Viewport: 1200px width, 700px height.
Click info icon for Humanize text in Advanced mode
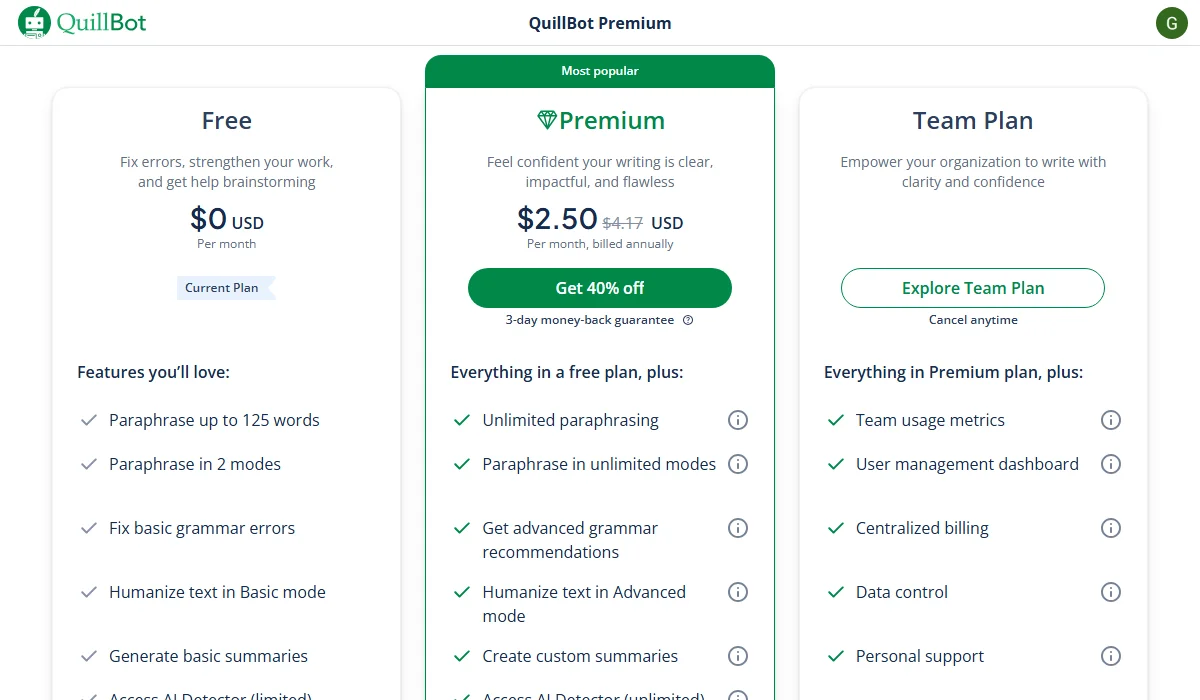(738, 592)
